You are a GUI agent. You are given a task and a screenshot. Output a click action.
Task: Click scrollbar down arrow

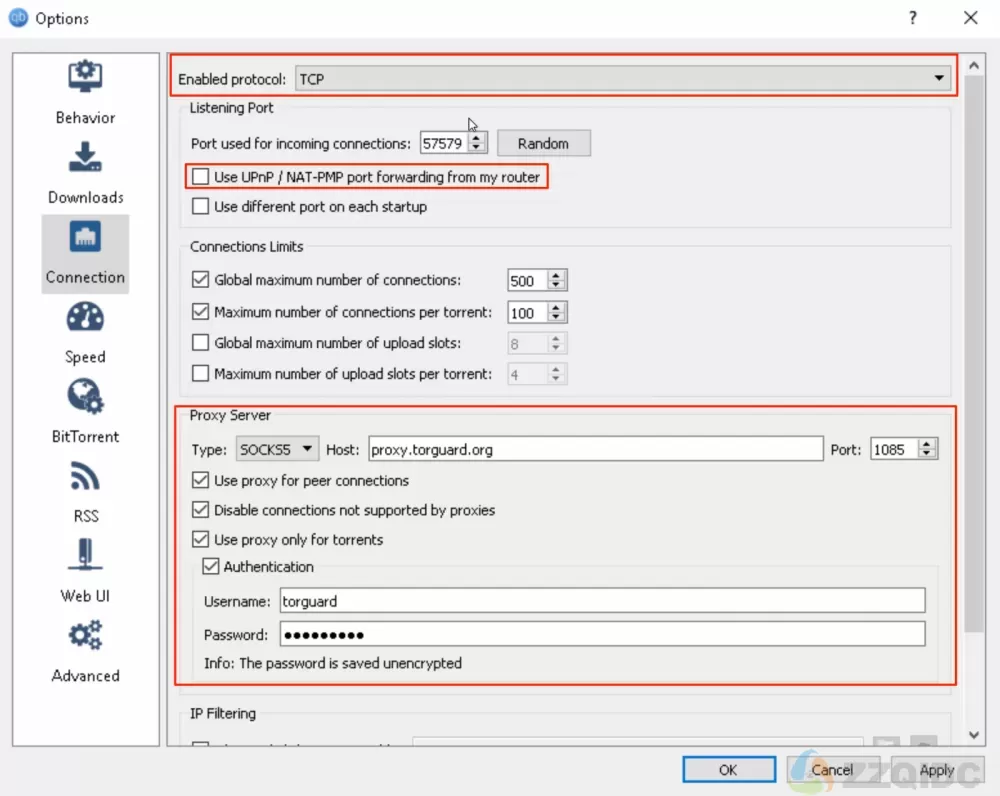(974, 735)
